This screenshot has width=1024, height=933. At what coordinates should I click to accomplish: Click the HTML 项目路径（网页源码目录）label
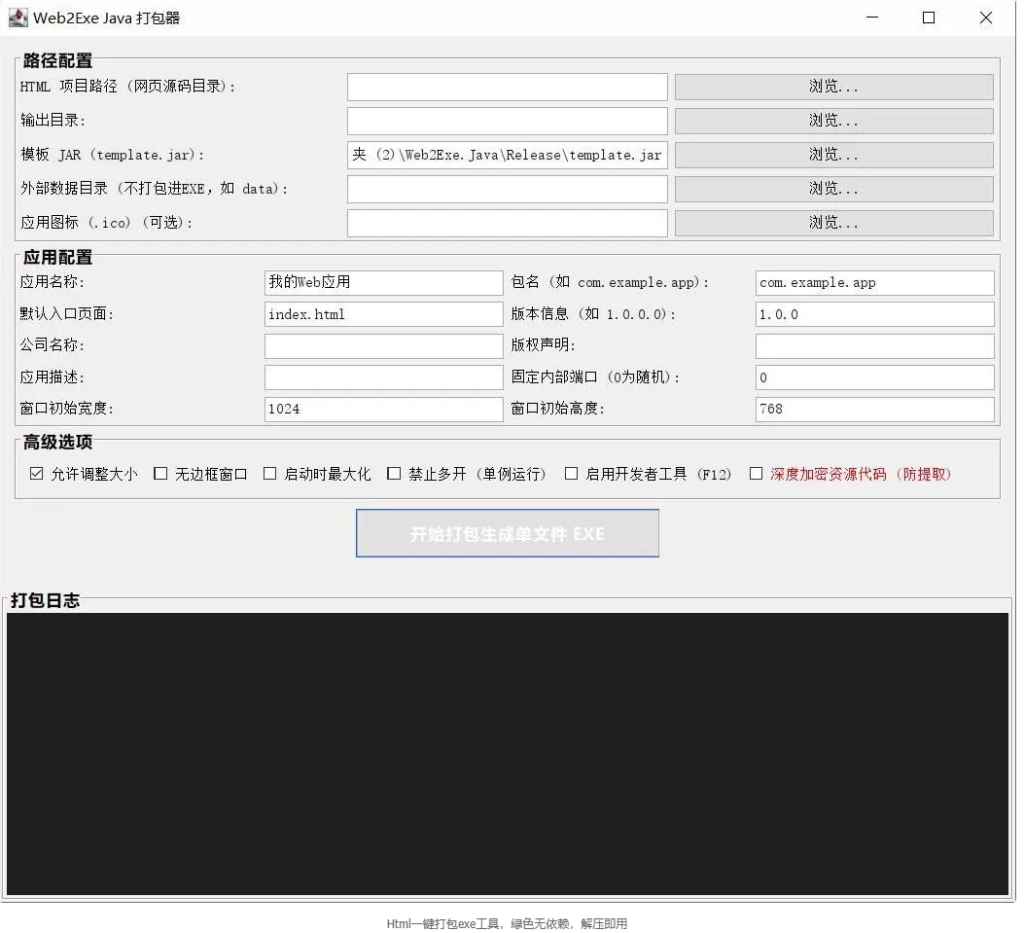[x=127, y=86]
